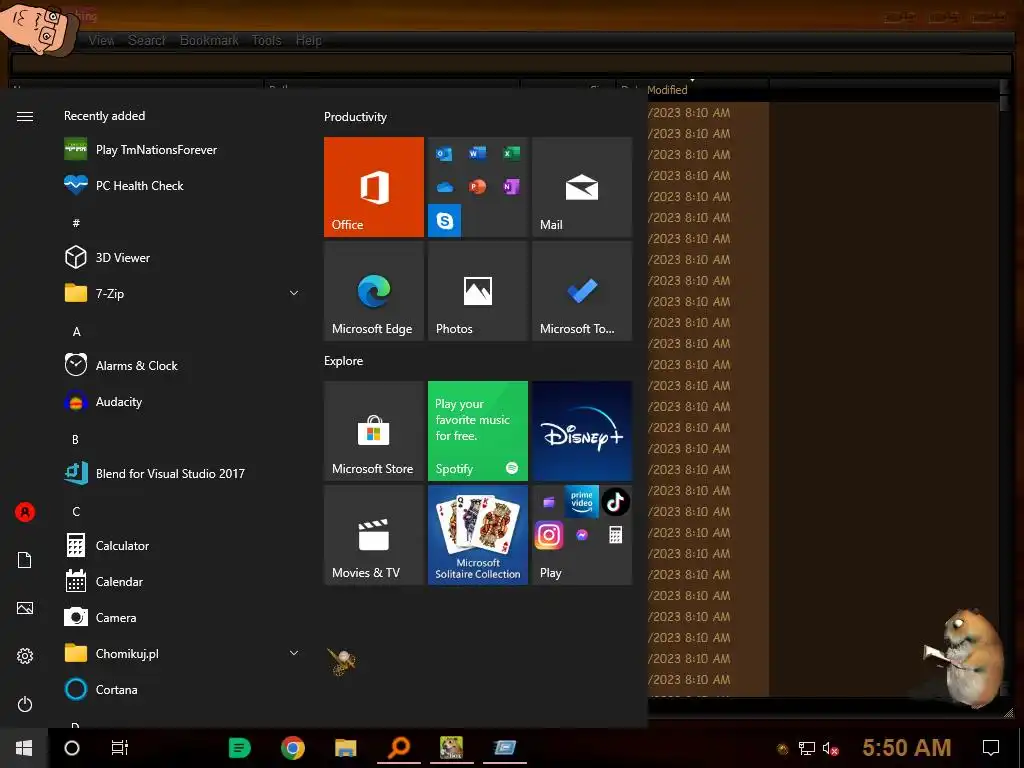Launch the Disney+ tile
Screen dimensions: 1024x768
point(582,431)
